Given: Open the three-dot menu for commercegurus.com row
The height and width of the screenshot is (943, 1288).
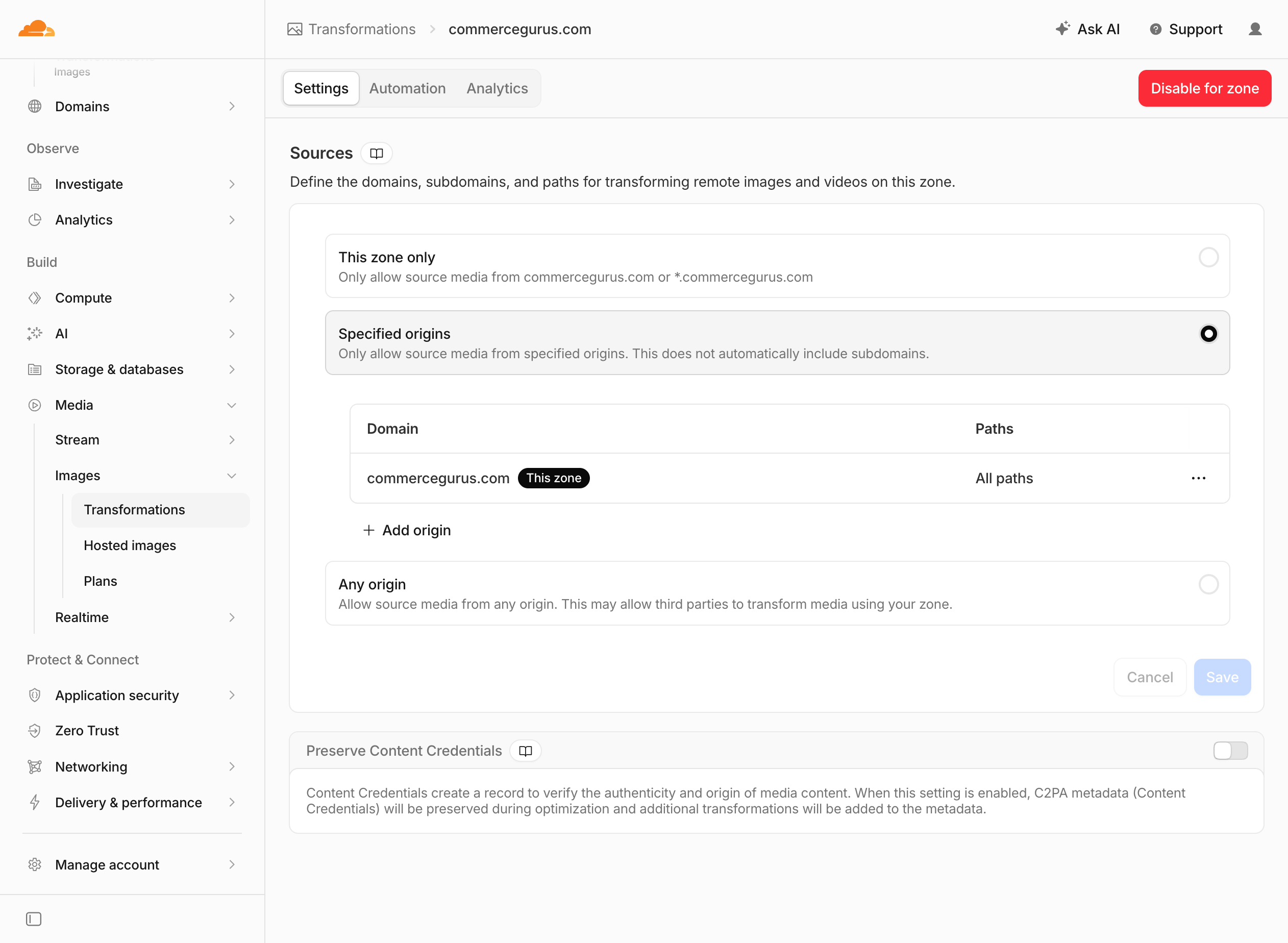Looking at the screenshot, I should click(1198, 478).
